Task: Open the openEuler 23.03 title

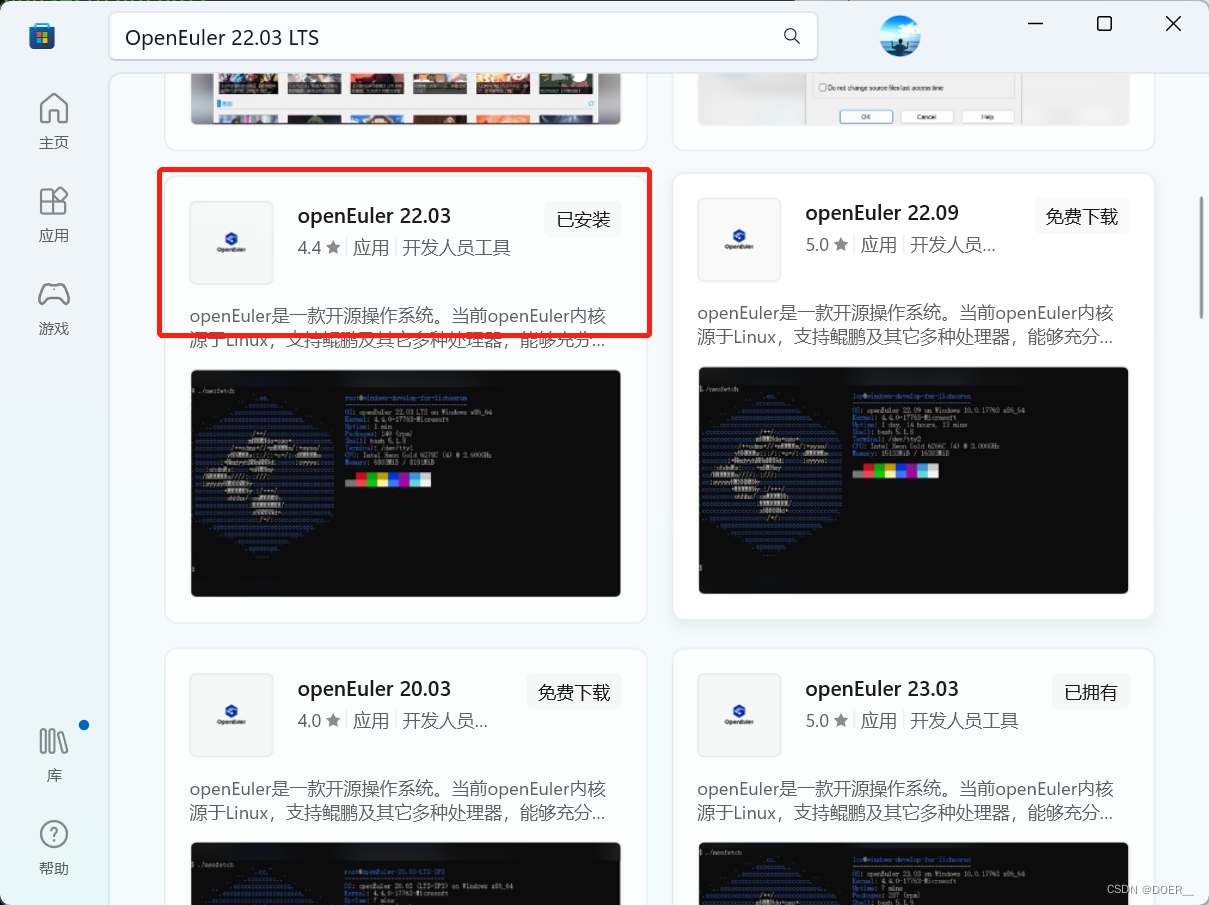Action: point(882,689)
